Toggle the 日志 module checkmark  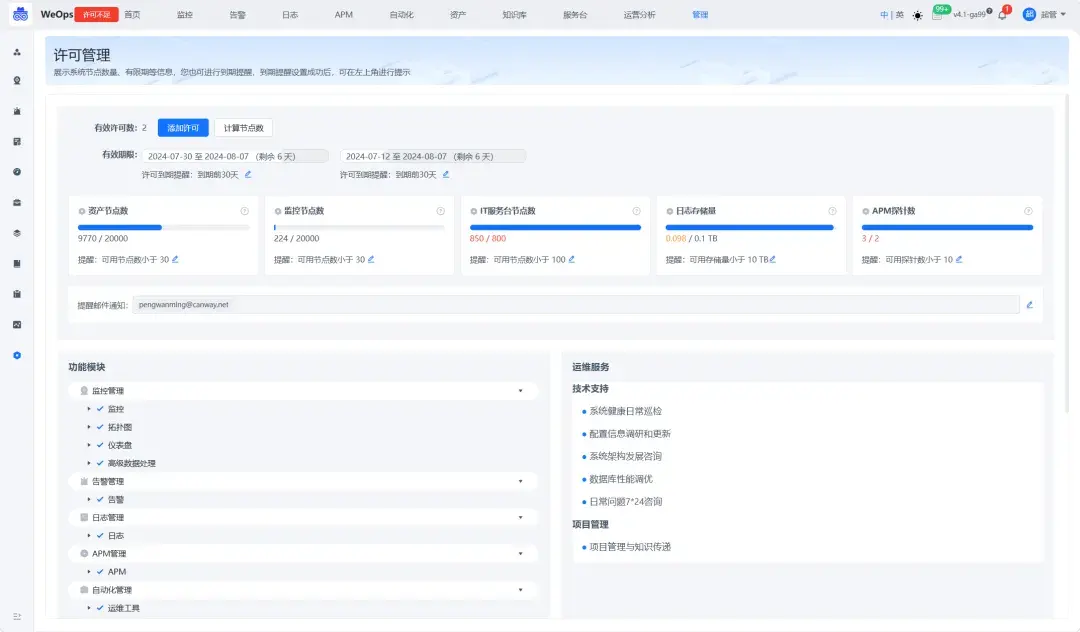100,536
